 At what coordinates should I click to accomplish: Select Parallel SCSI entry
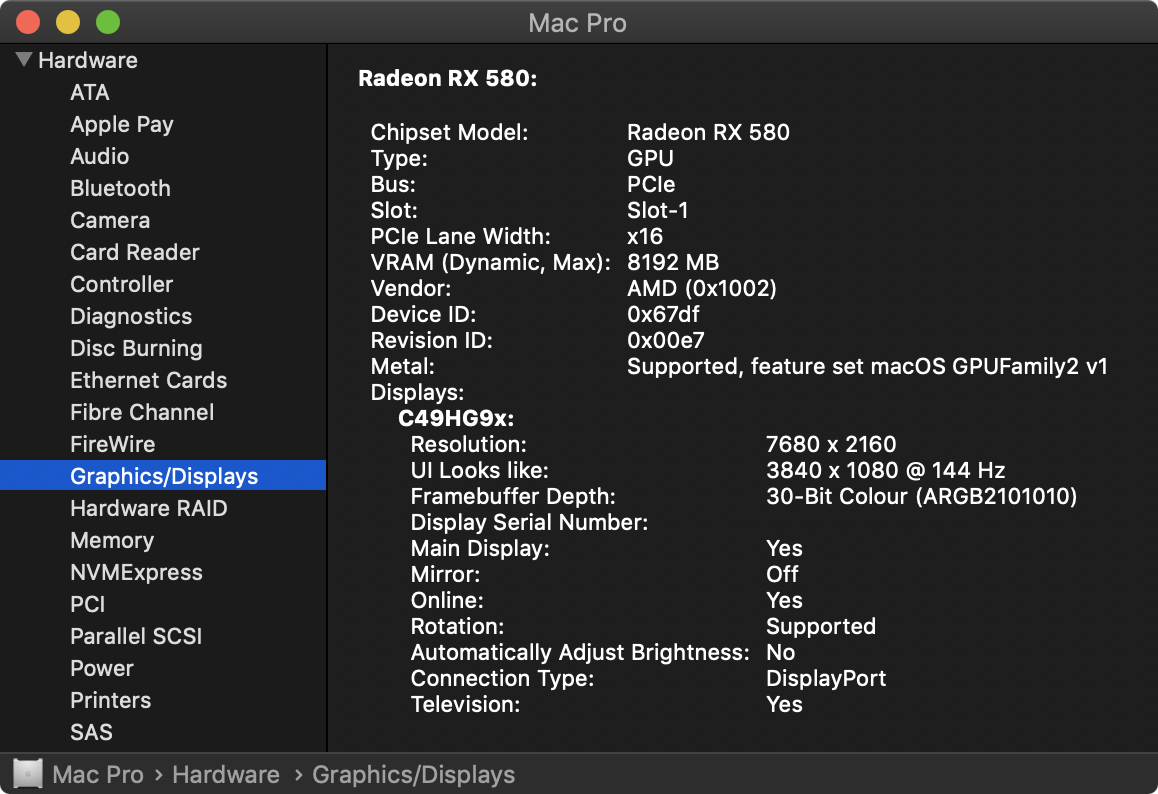tap(136, 637)
